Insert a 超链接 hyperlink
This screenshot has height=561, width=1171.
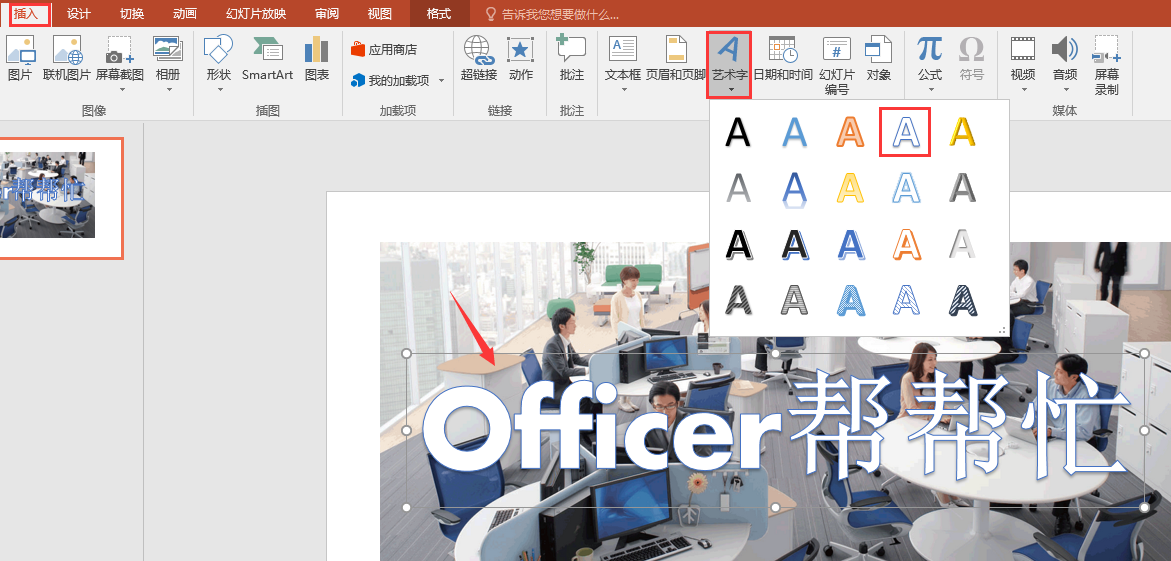pos(479,58)
